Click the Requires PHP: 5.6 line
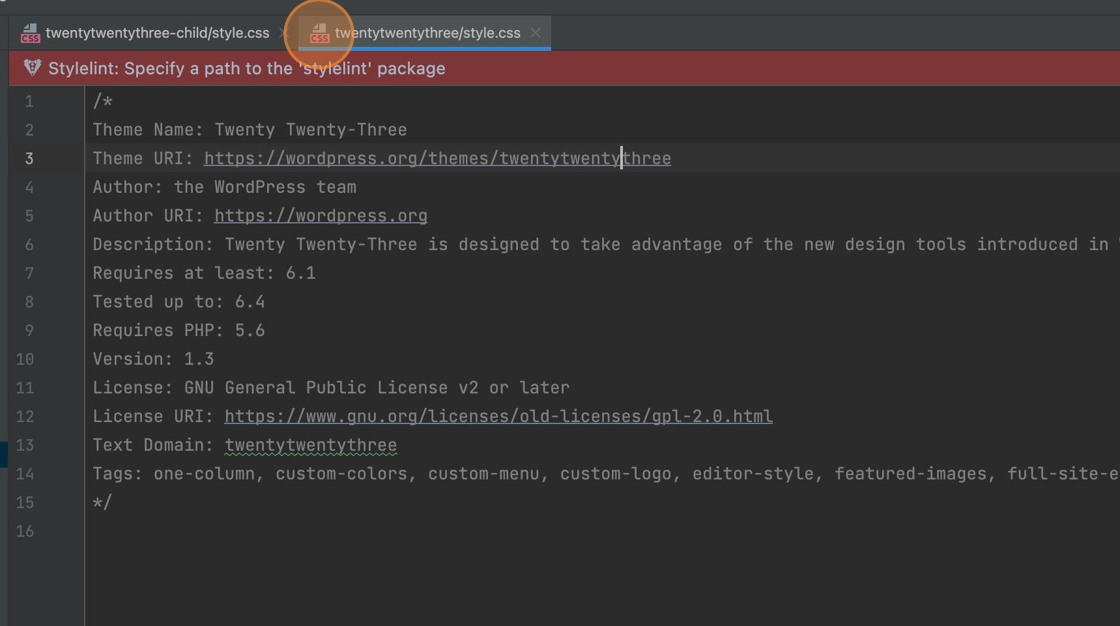 178,330
